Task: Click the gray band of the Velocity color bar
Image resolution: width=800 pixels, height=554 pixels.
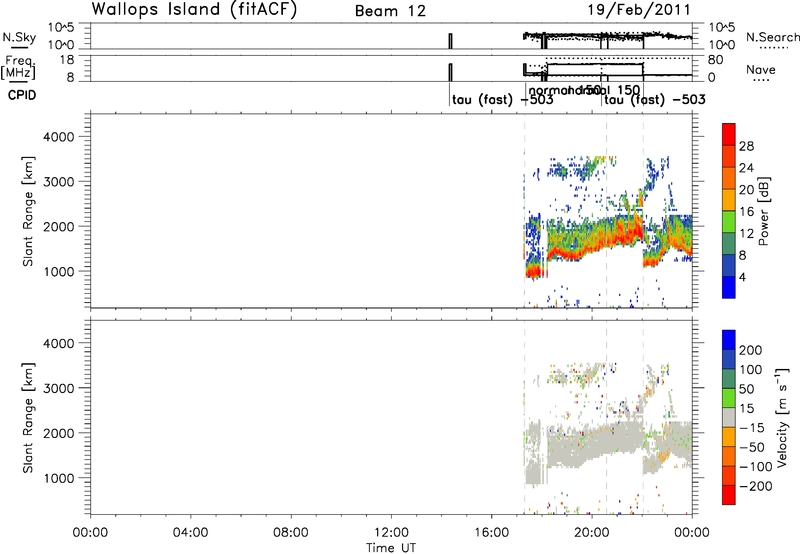Action: click(729, 418)
